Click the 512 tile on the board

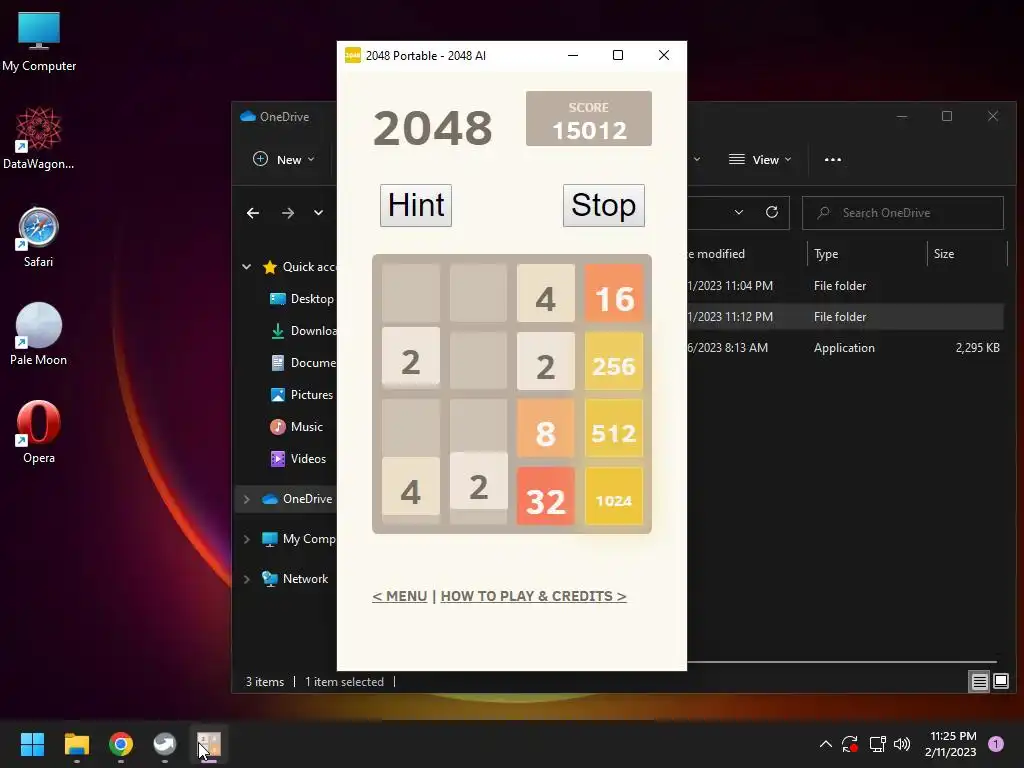pyautogui.click(x=613, y=428)
